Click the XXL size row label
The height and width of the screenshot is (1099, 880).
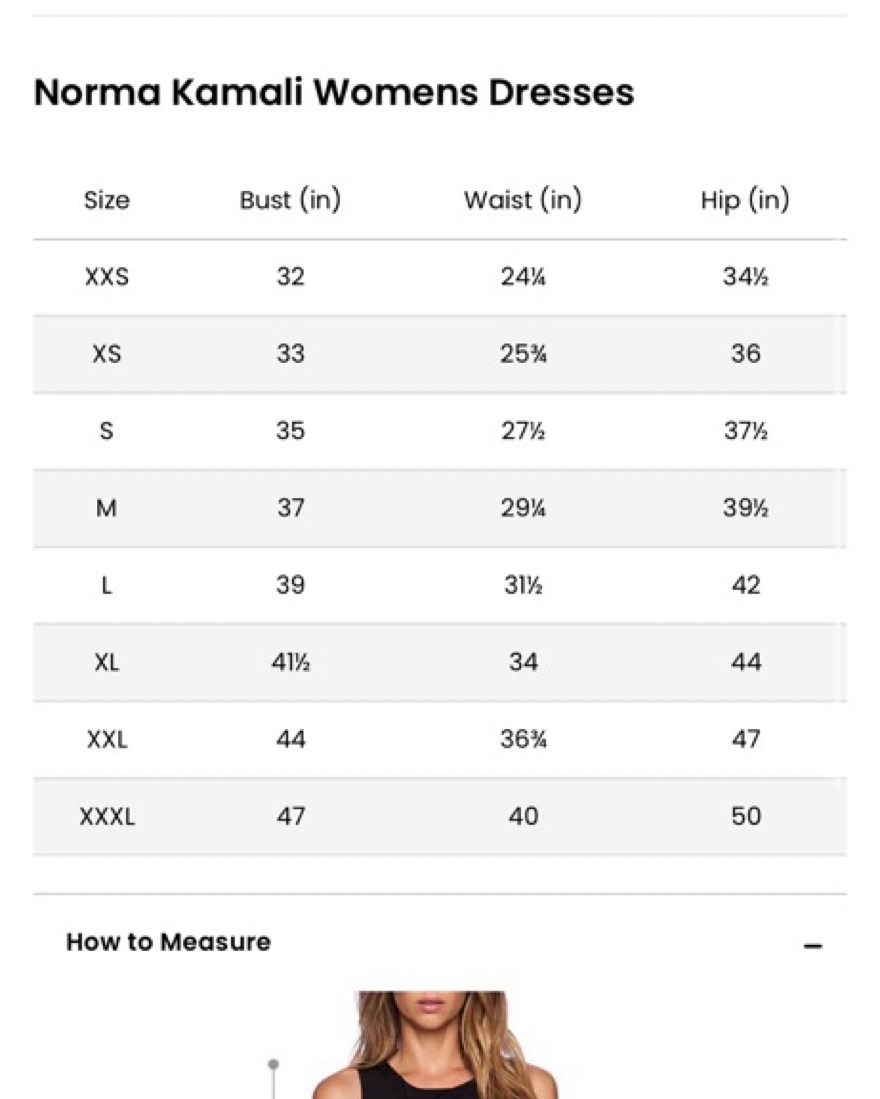pyautogui.click(x=107, y=739)
